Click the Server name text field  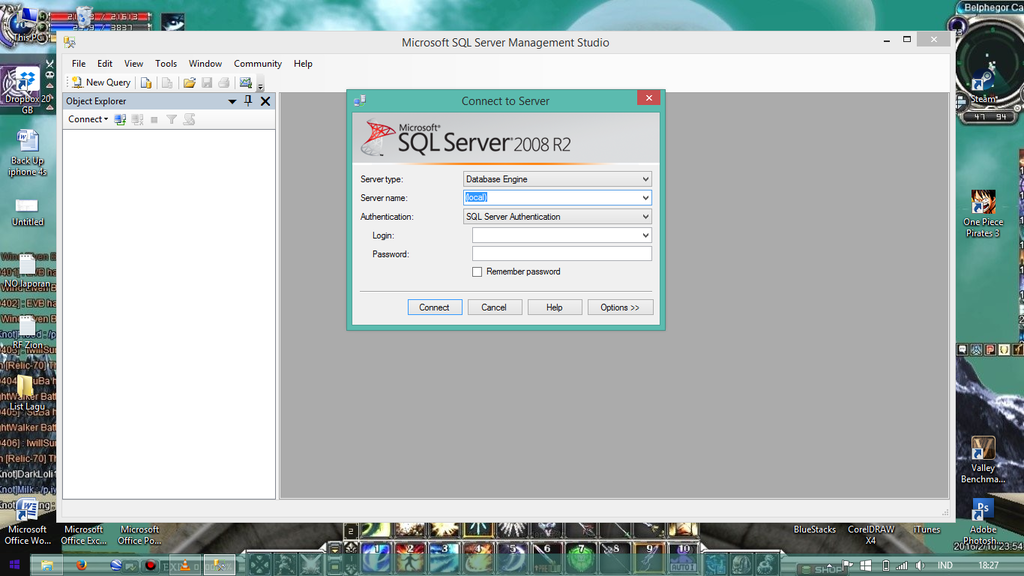[551, 198]
